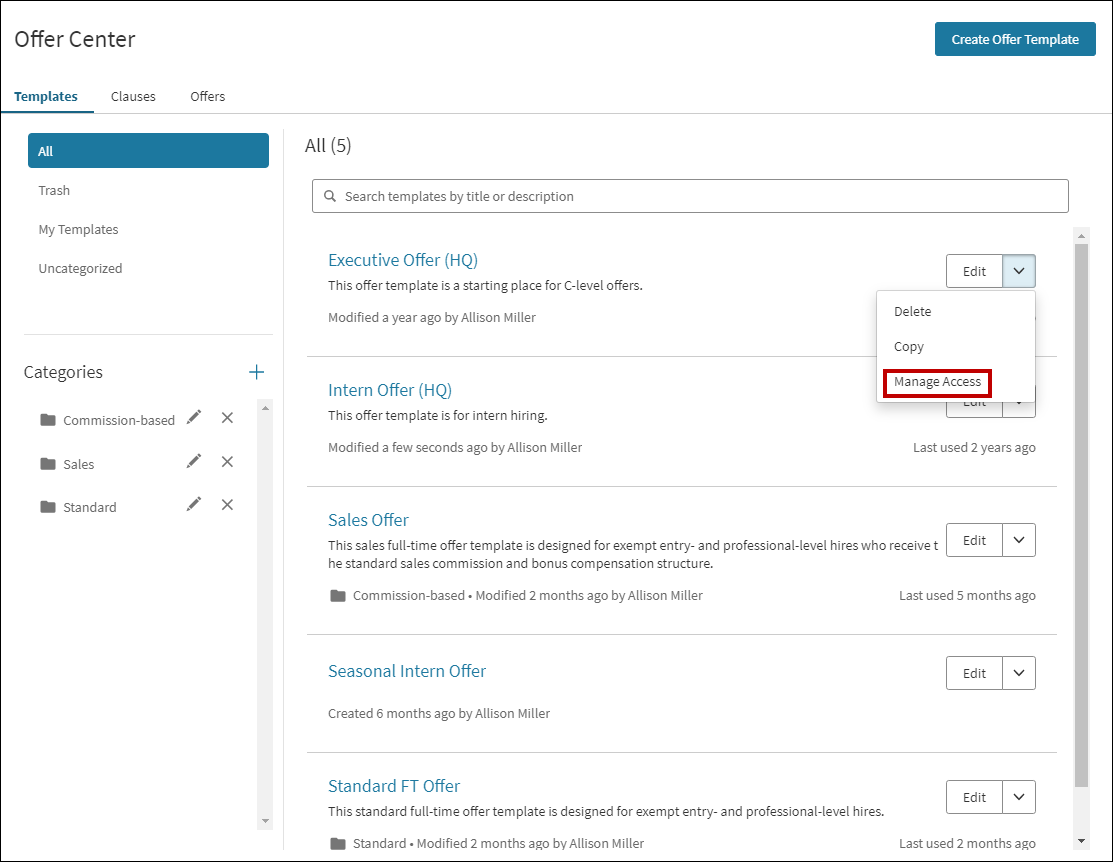Open the Offers tab

click(207, 96)
